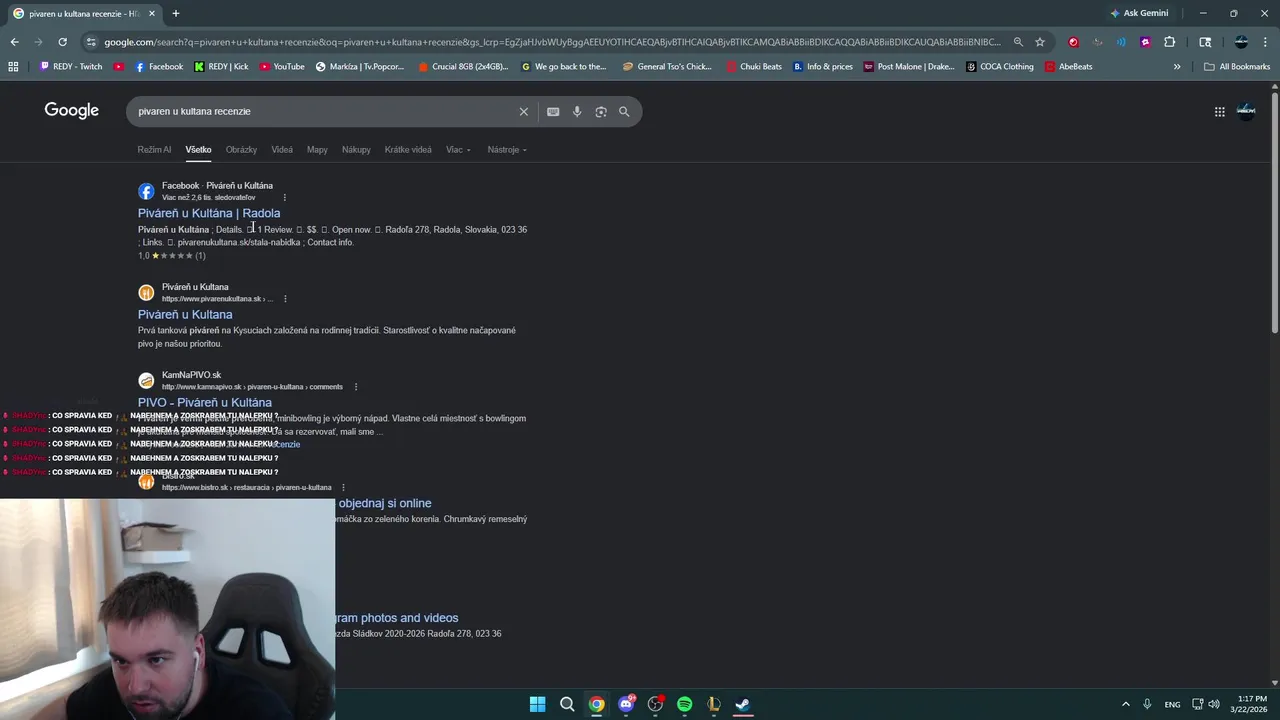This screenshot has height=720, width=1280.
Task: Open the Facebook bookmark
Action: [x=159, y=67]
